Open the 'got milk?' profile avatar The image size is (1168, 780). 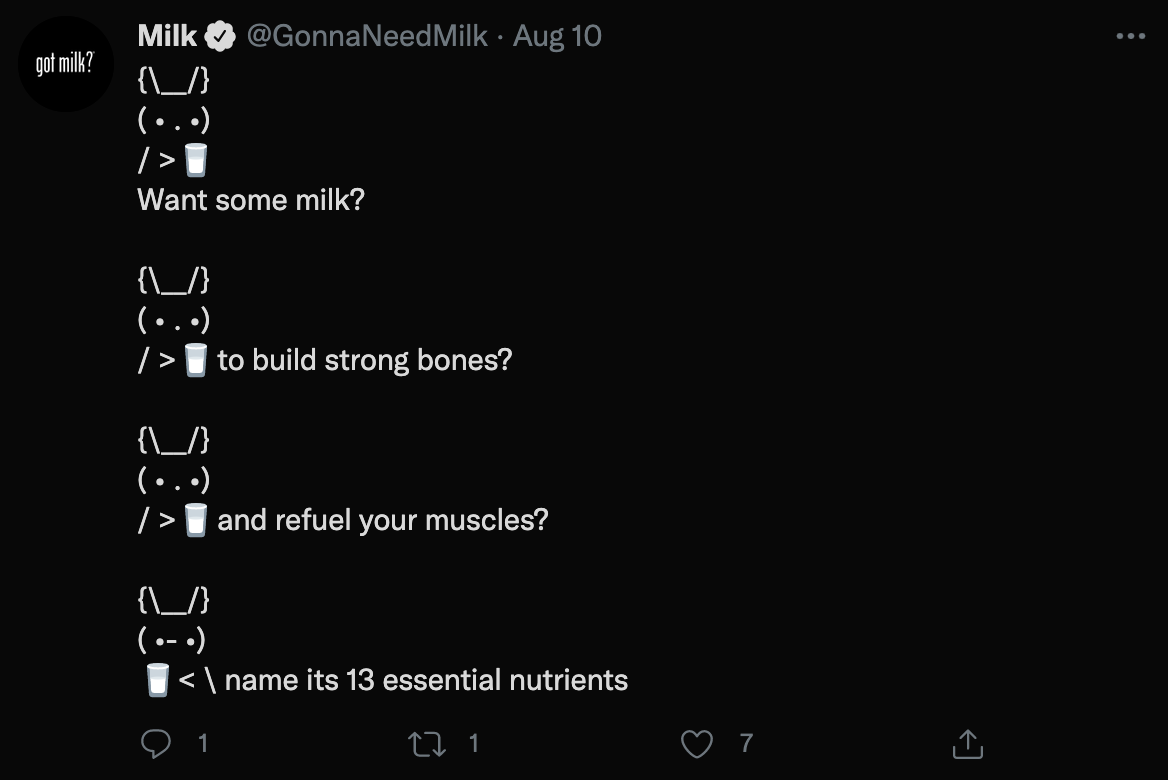(65, 65)
